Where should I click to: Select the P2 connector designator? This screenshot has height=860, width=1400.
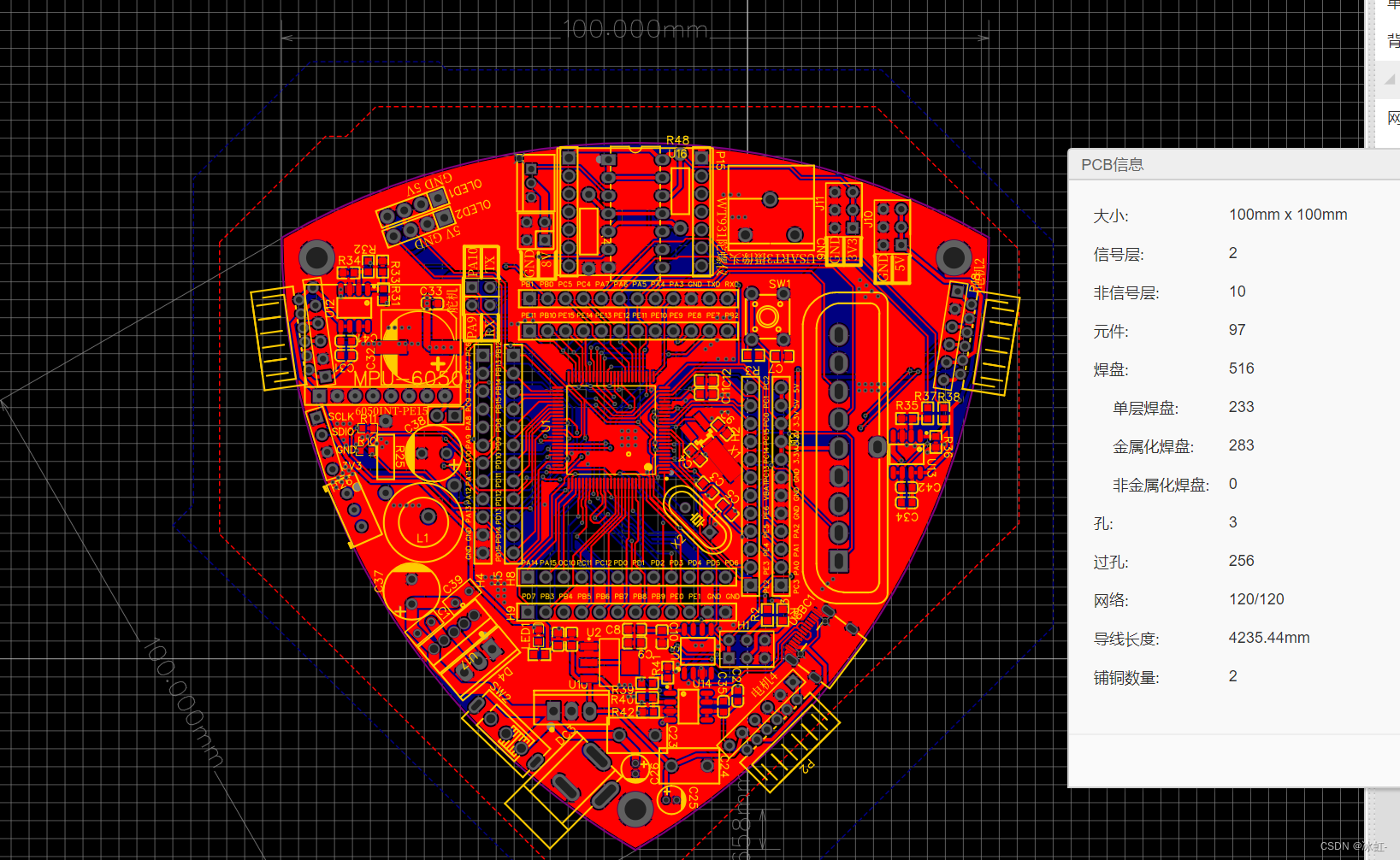point(806,766)
